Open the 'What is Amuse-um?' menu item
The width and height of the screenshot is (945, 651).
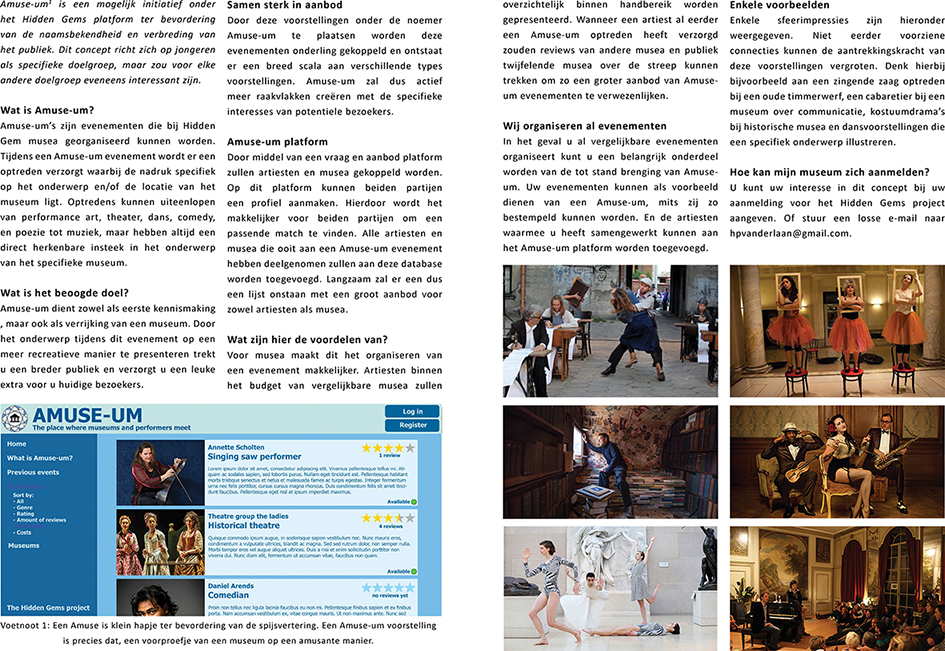(40, 458)
